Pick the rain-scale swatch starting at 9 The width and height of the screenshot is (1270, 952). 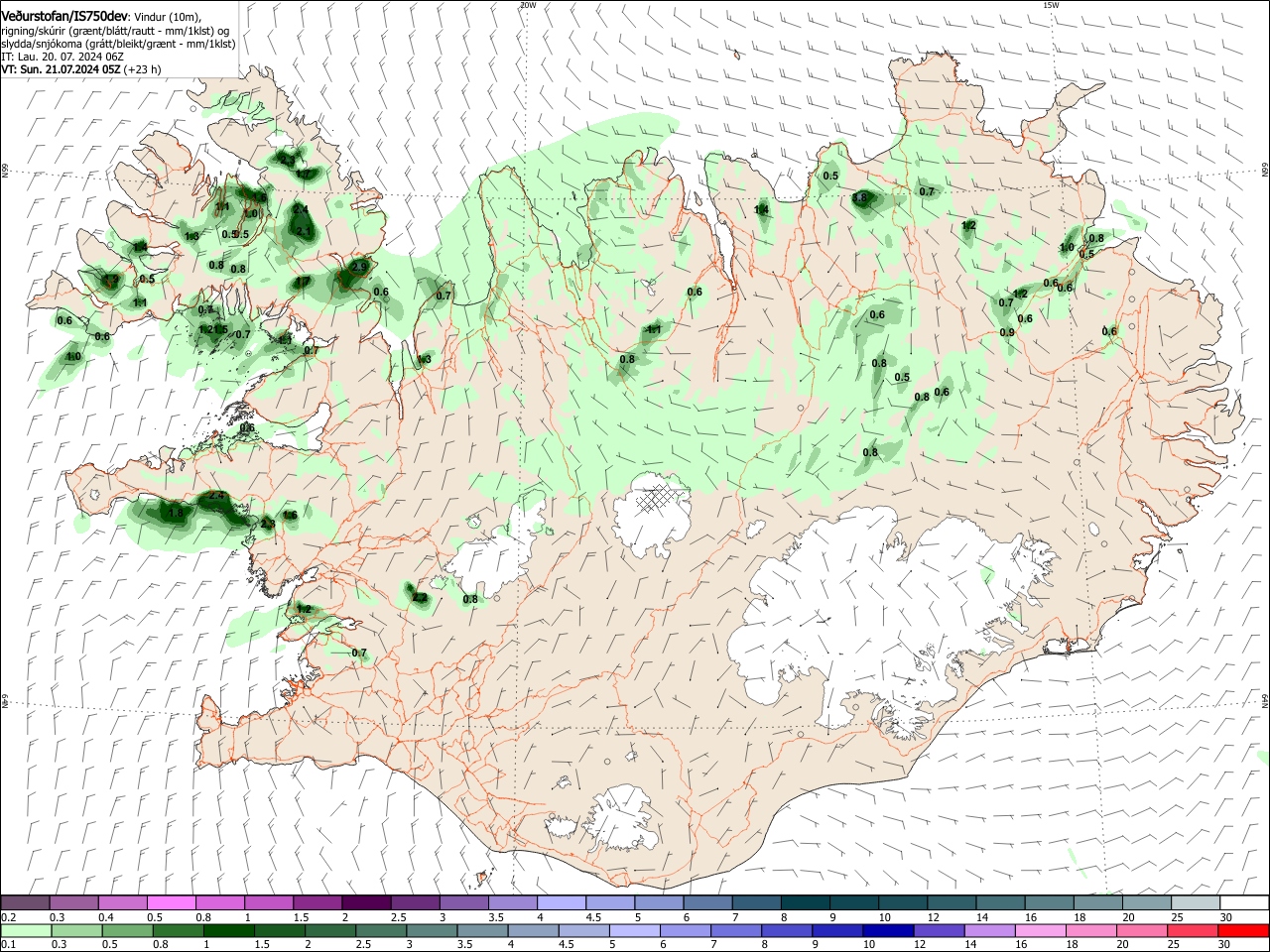(x=836, y=930)
